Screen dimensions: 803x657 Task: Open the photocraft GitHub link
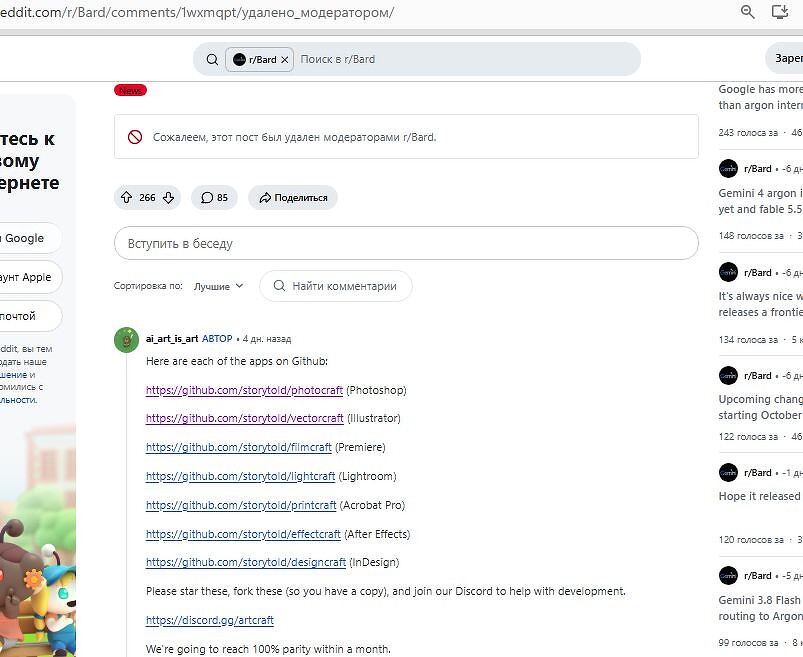244,390
